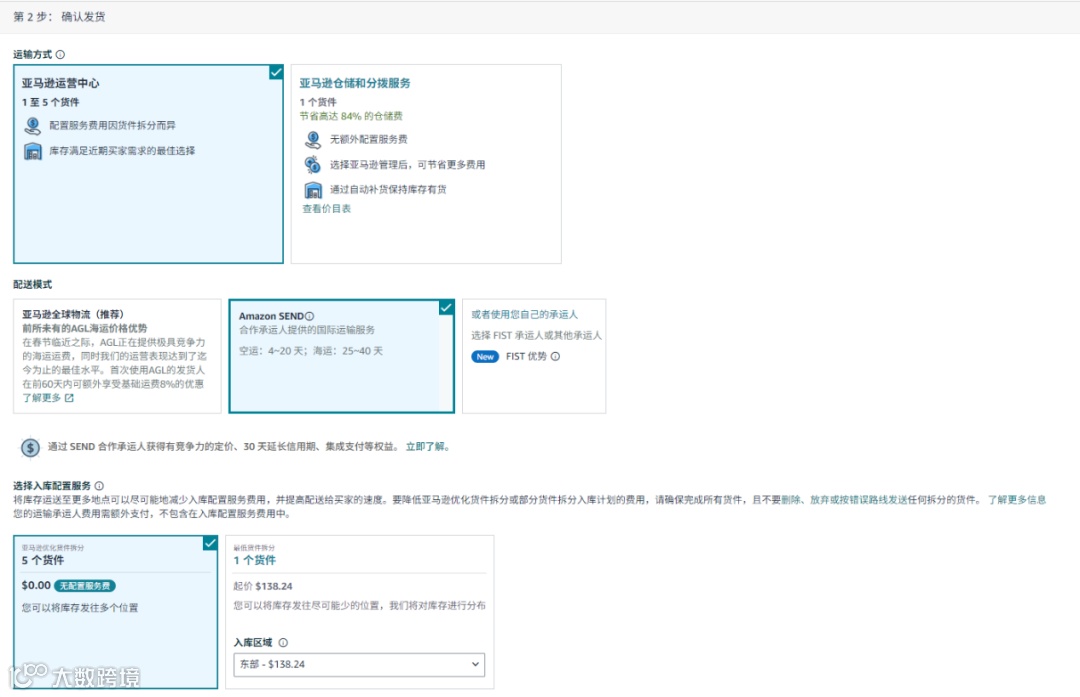Click checkmark on 亚马逊运营中心 card
Screen dimensions: 1080x697
(276, 72)
